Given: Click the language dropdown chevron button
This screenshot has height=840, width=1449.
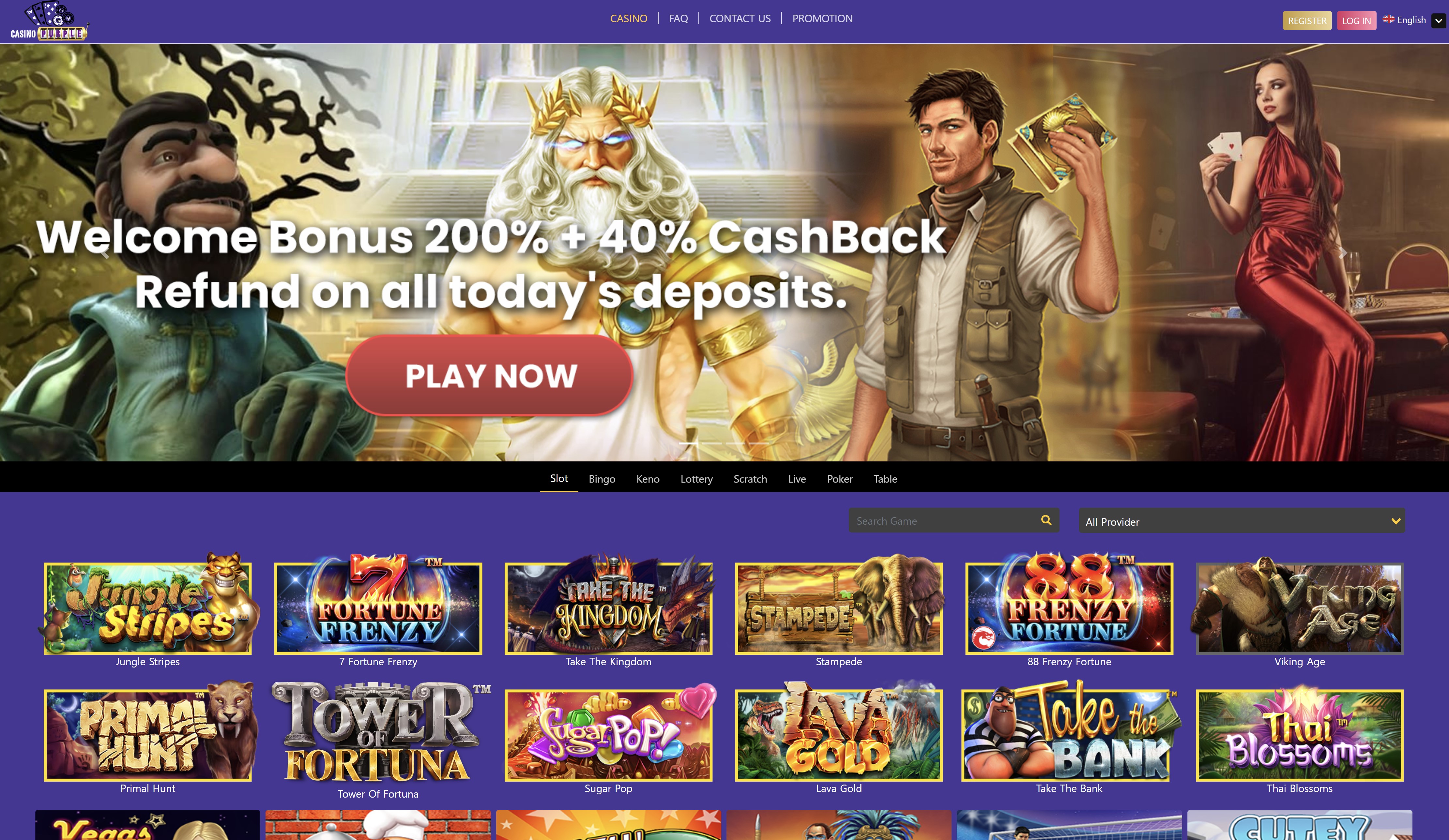Looking at the screenshot, I should coord(1438,21).
